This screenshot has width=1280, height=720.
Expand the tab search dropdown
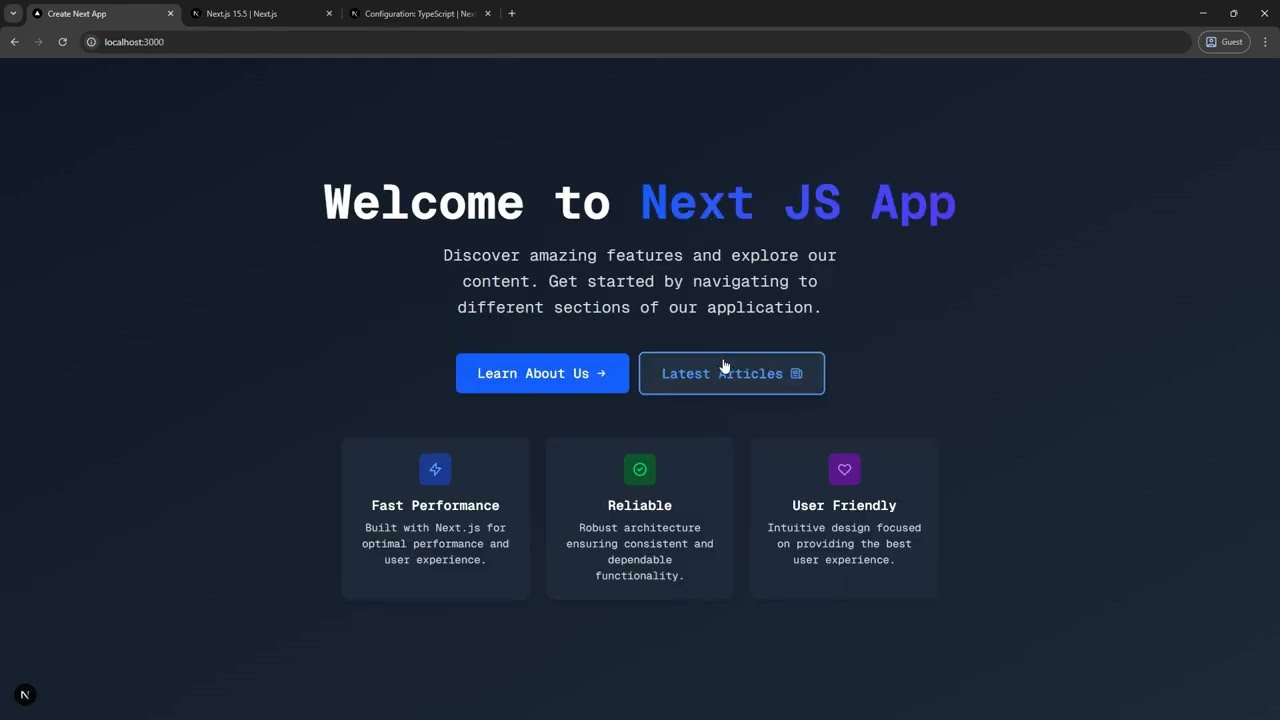(x=13, y=14)
